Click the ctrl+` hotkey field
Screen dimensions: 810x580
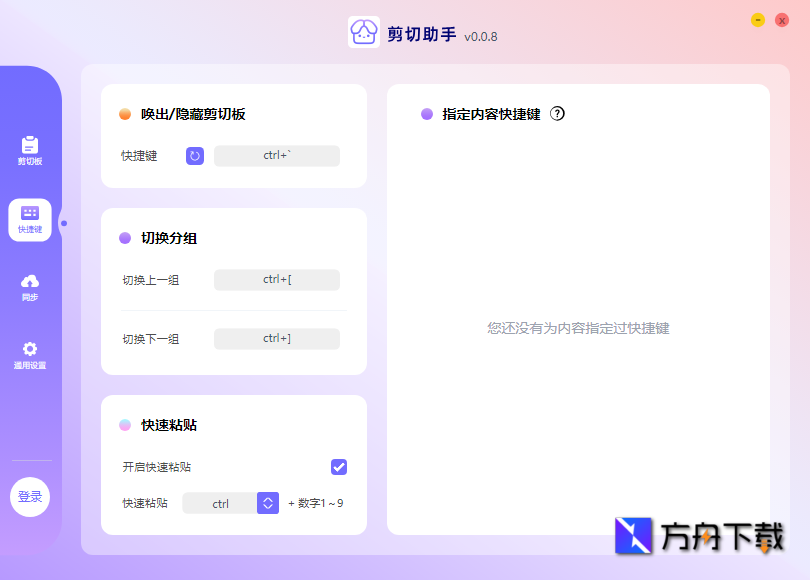pyautogui.click(x=276, y=156)
